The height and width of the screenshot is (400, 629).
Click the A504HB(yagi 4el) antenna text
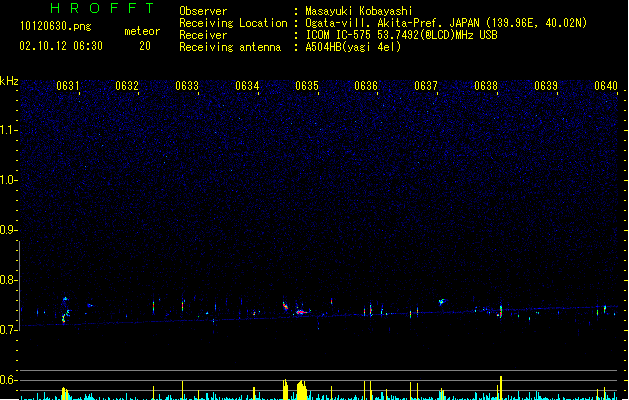(353, 47)
